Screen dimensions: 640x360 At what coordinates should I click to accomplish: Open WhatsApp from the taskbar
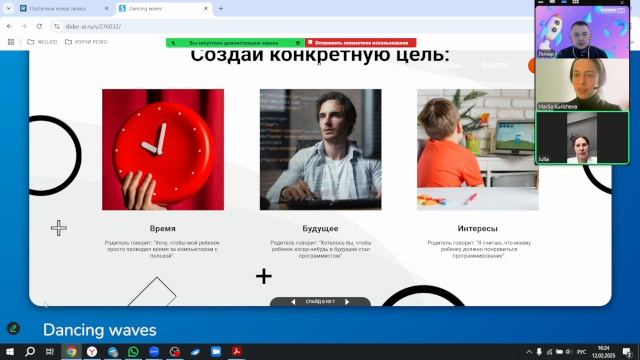(133, 351)
